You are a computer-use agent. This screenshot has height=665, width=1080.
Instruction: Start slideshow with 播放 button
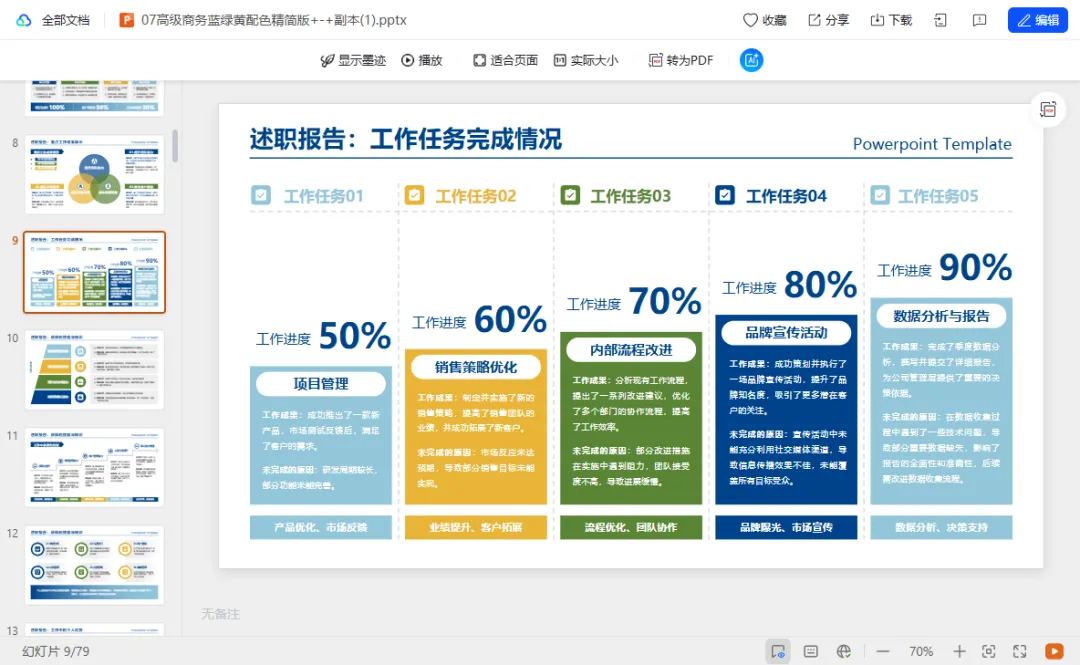pos(422,60)
